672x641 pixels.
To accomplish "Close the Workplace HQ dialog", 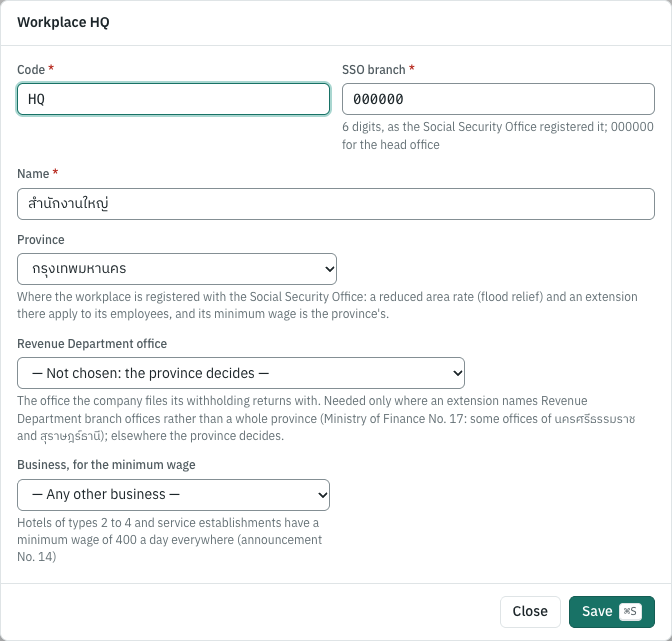I will click(x=530, y=611).
